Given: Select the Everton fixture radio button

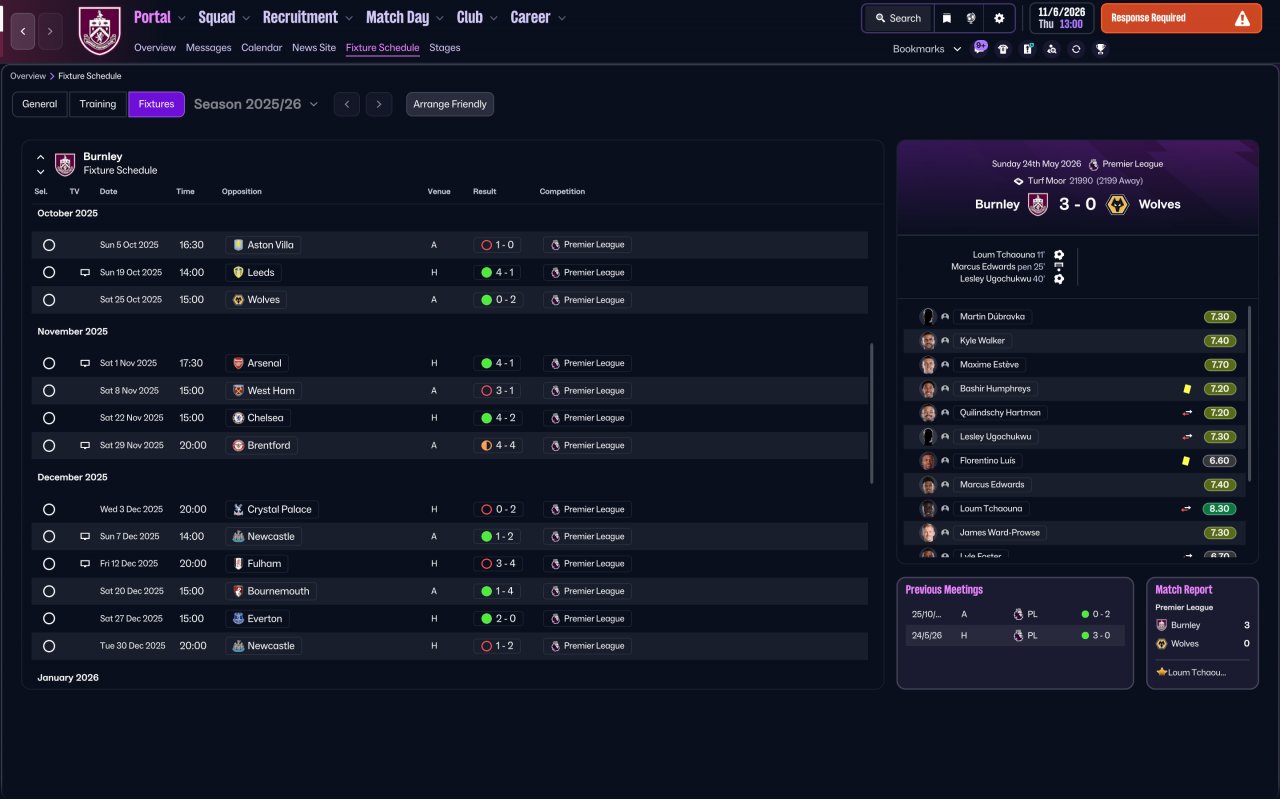Looking at the screenshot, I should pos(49,618).
